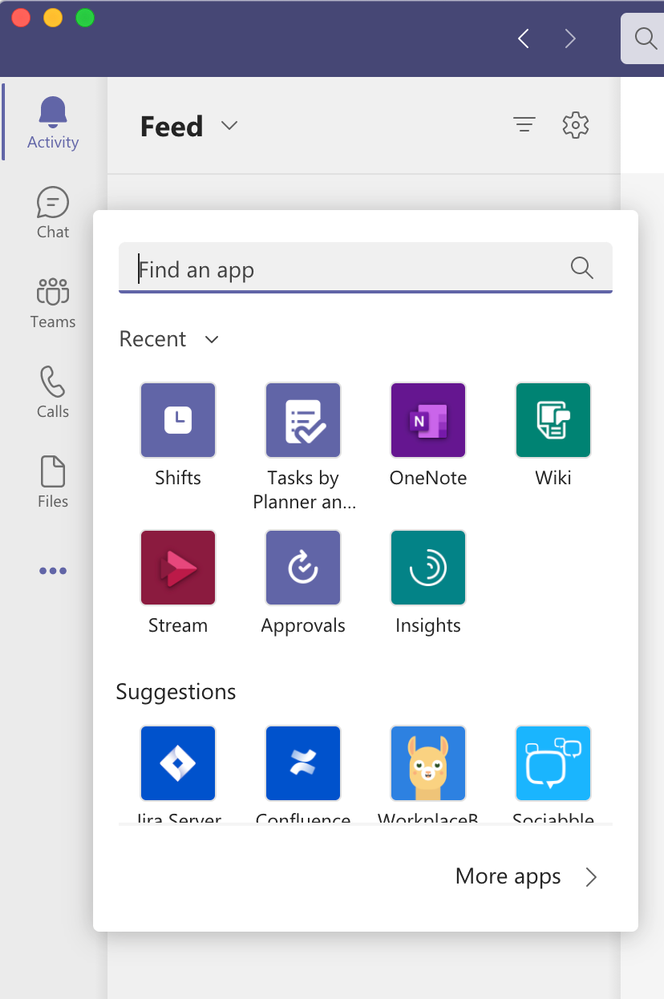Select the Sociabble app suggestion
The width and height of the screenshot is (664, 999).
[553, 763]
